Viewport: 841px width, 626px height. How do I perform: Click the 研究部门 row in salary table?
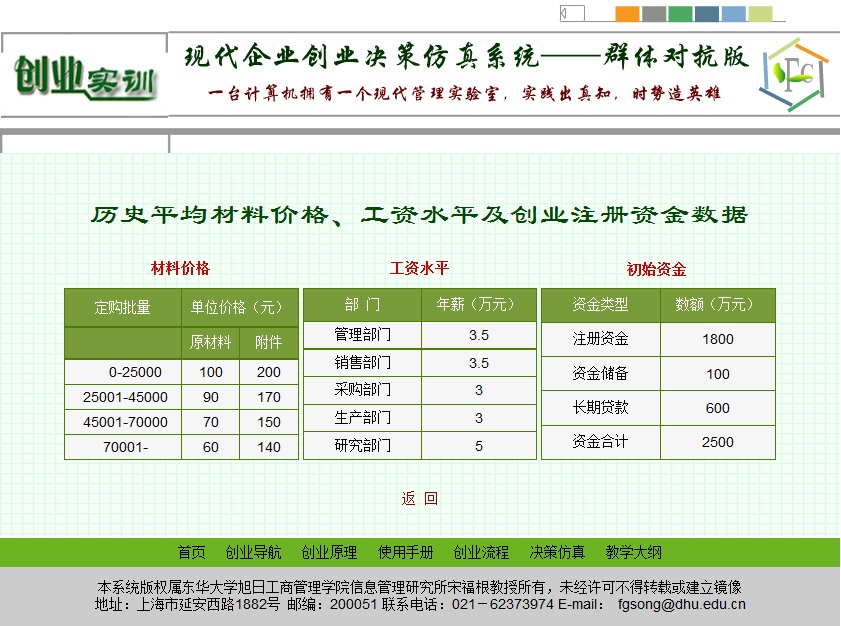tap(363, 446)
